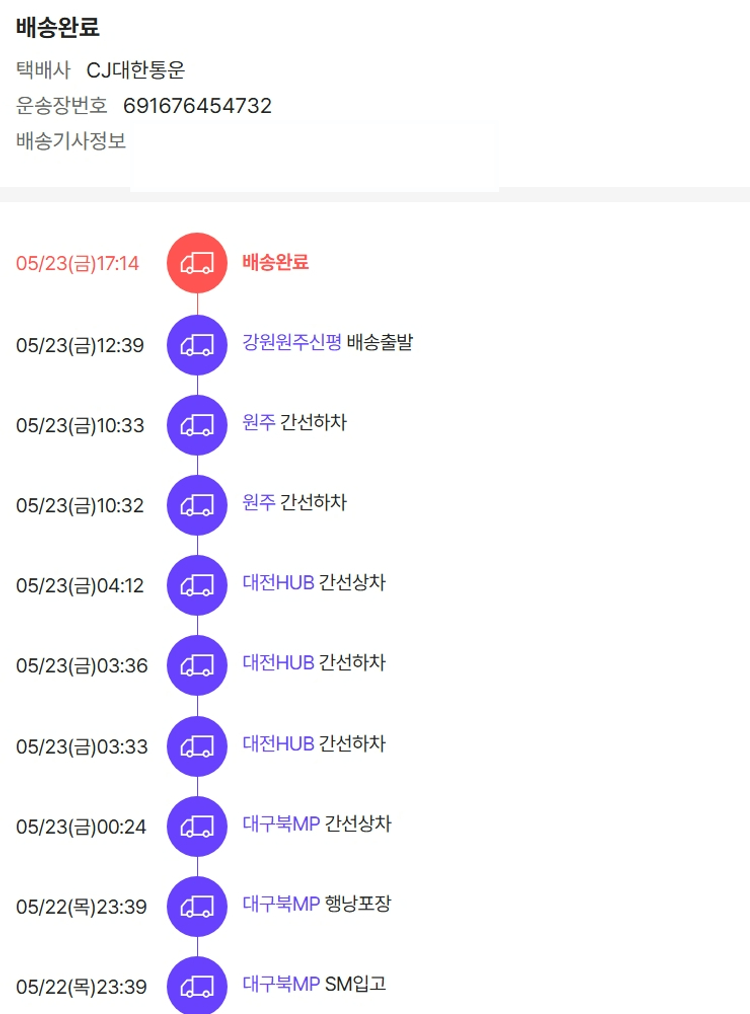Click the CJ대한통운 courier name
Image resolution: width=750 pixels, height=1014 pixels.
tap(136, 70)
